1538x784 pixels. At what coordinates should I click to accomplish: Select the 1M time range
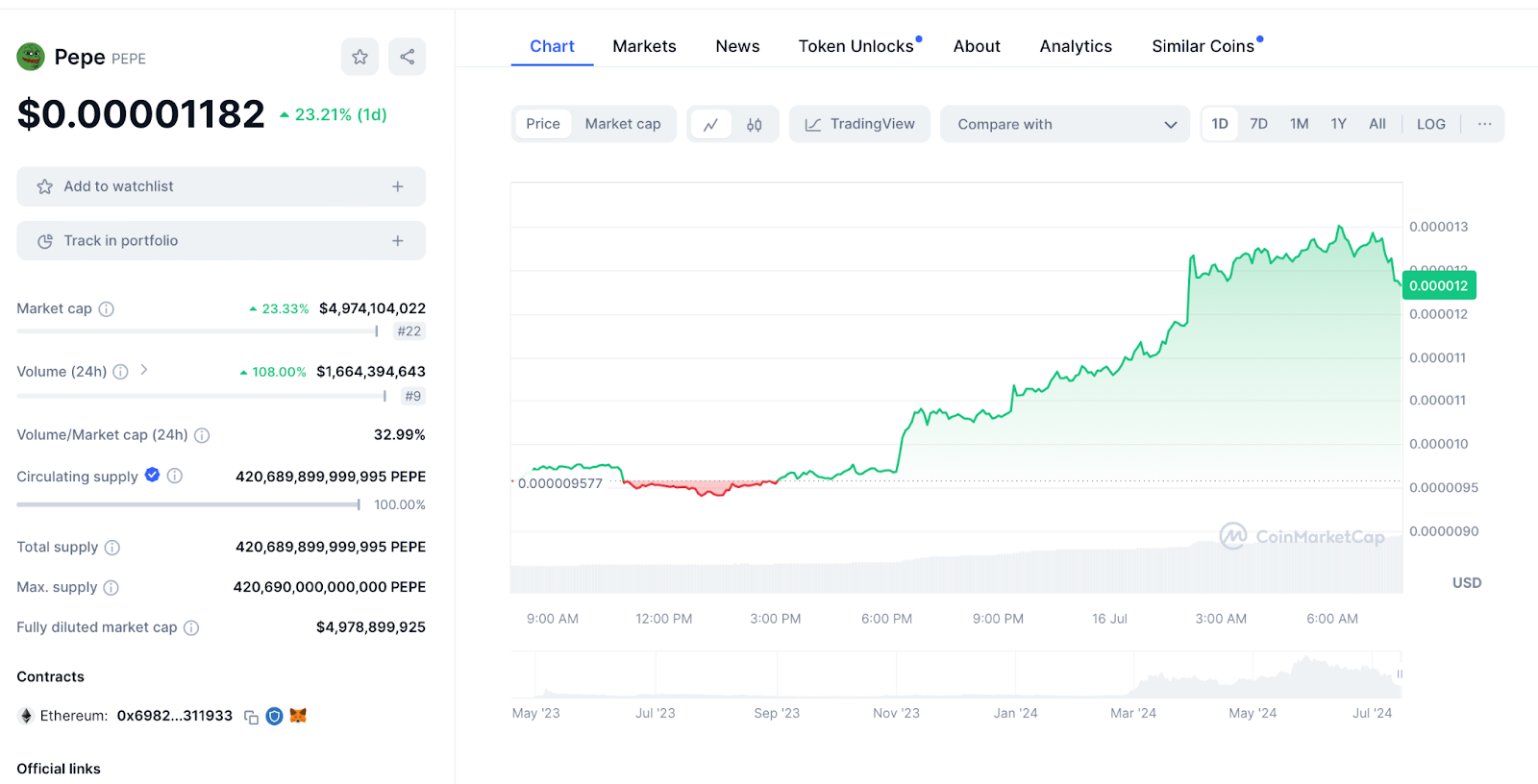pyautogui.click(x=1300, y=124)
